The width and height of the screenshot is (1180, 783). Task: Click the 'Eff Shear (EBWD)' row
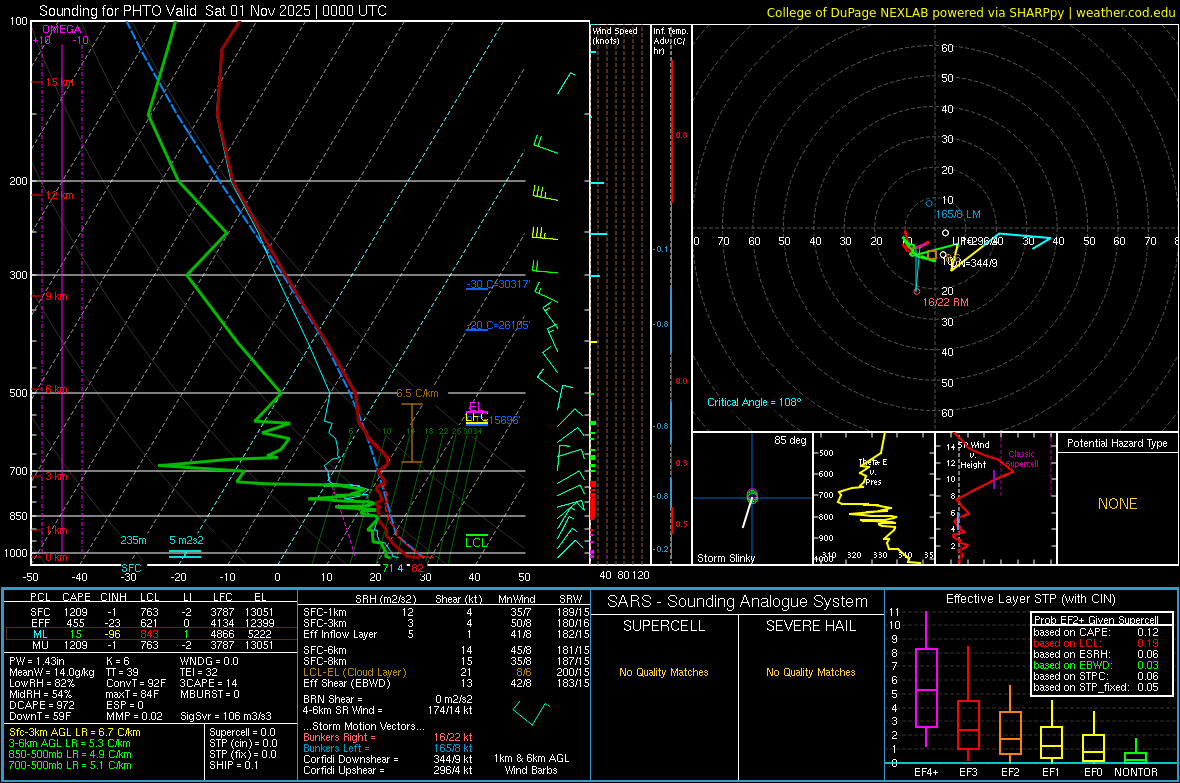click(x=446, y=683)
